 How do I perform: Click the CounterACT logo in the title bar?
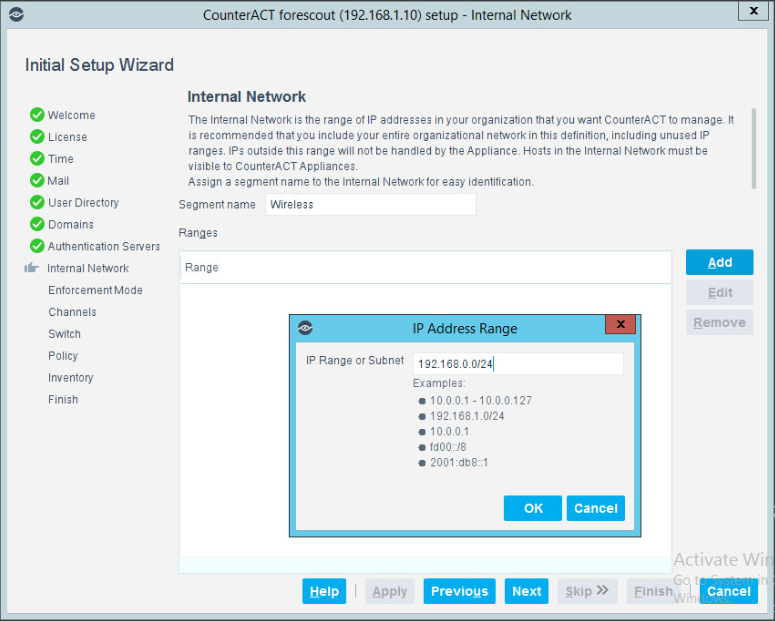16,14
